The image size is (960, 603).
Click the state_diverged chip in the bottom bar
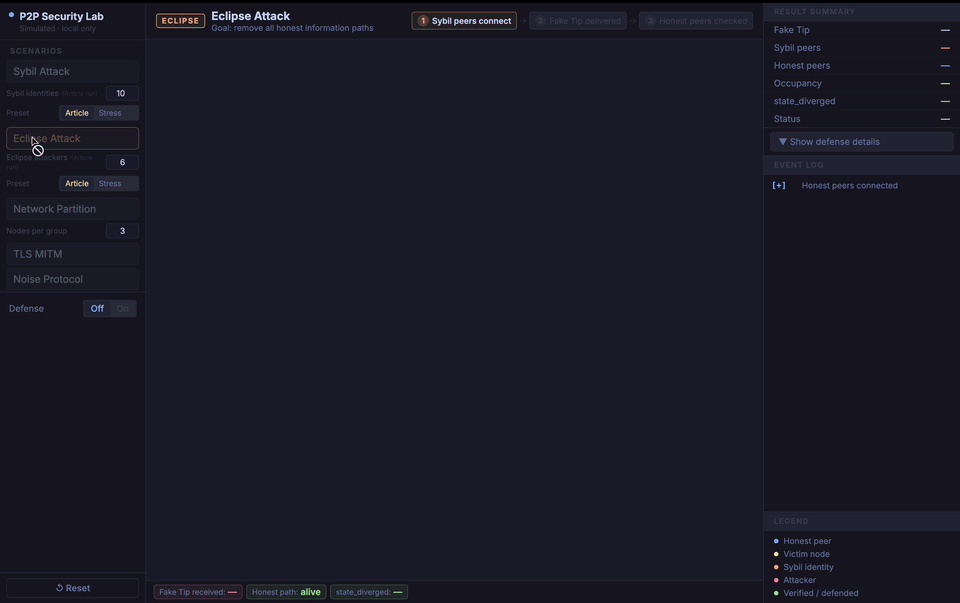click(369, 592)
